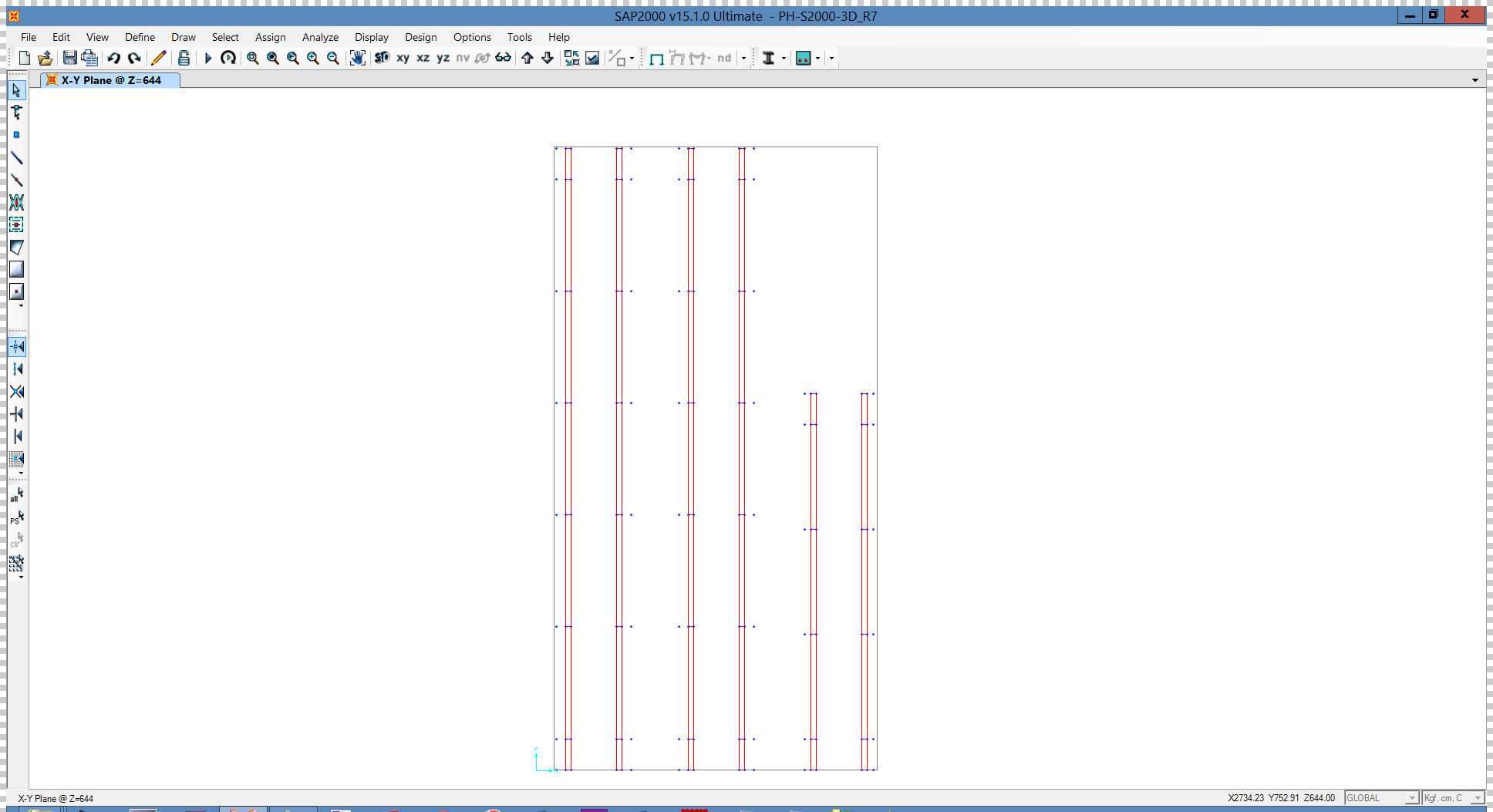Set view to the xz plane

pyautogui.click(x=423, y=58)
